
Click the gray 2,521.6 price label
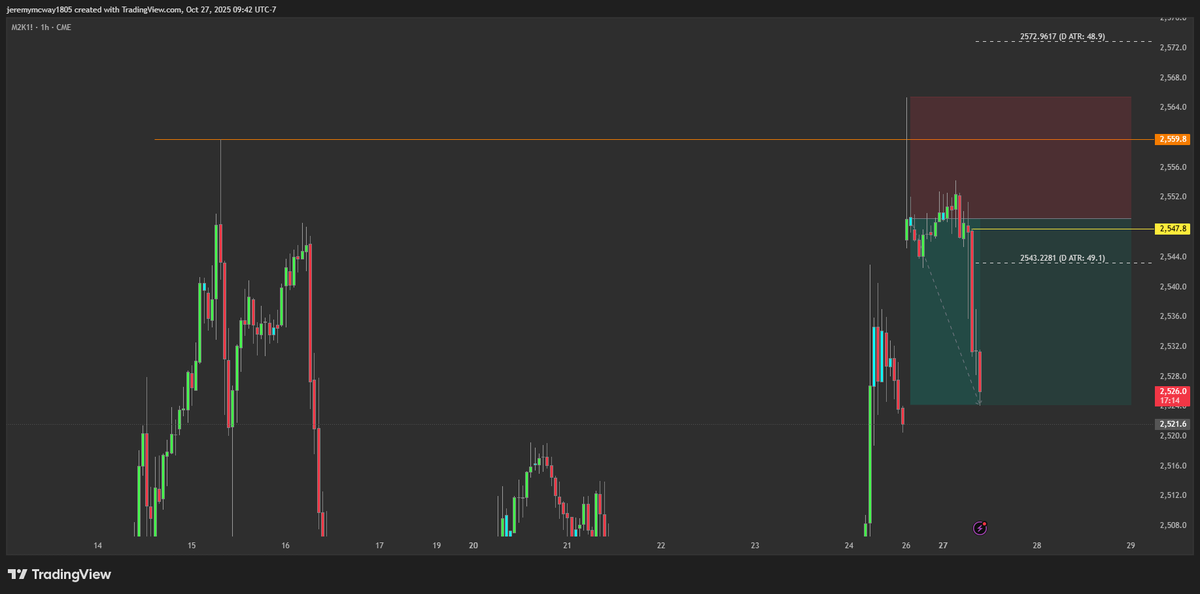[1172, 424]
